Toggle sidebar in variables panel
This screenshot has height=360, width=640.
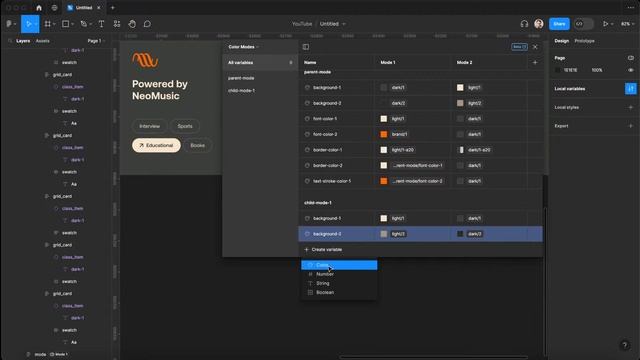306,47
